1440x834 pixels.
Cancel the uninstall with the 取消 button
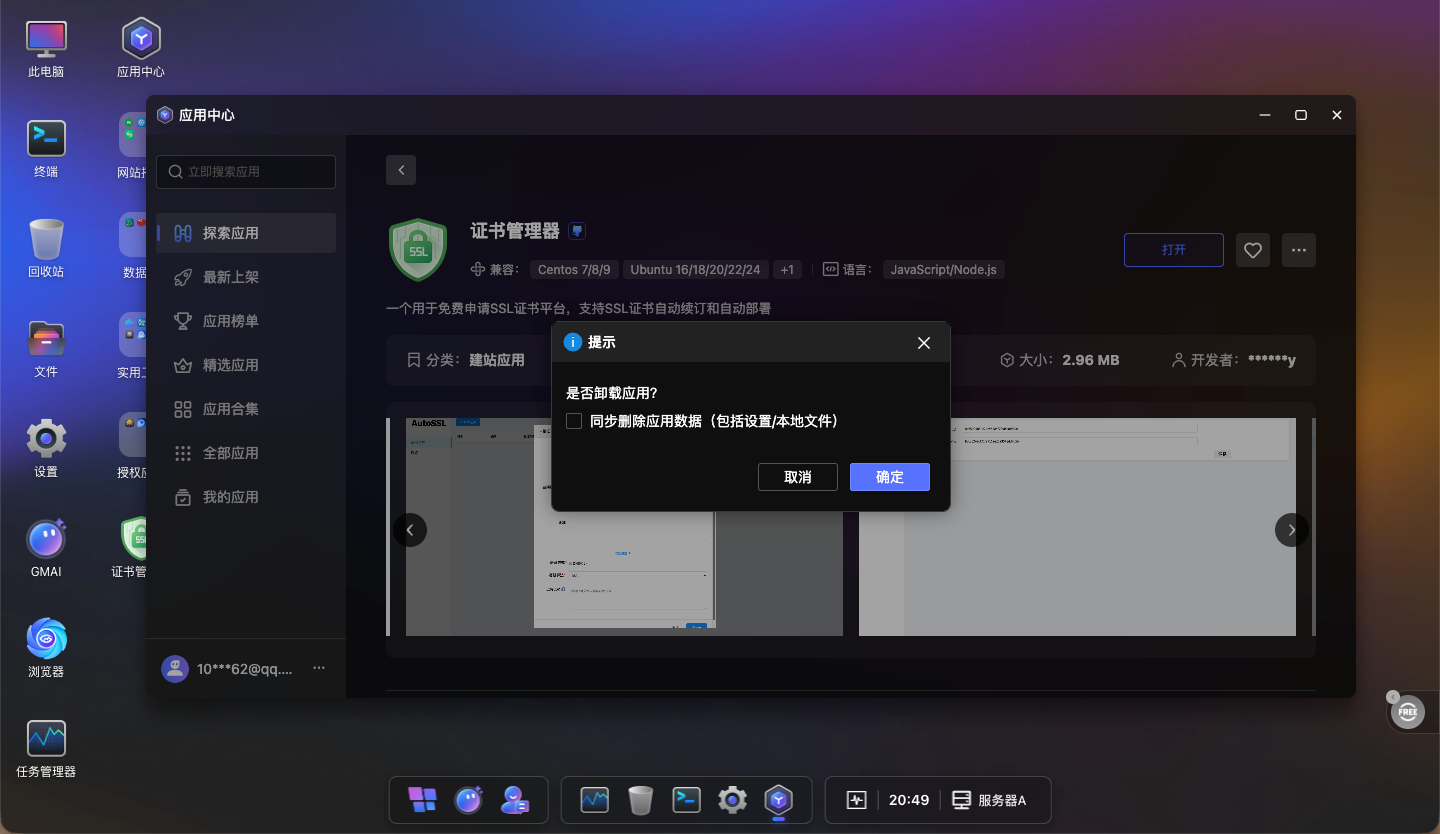pyautogui.click(x=798, y=477)
